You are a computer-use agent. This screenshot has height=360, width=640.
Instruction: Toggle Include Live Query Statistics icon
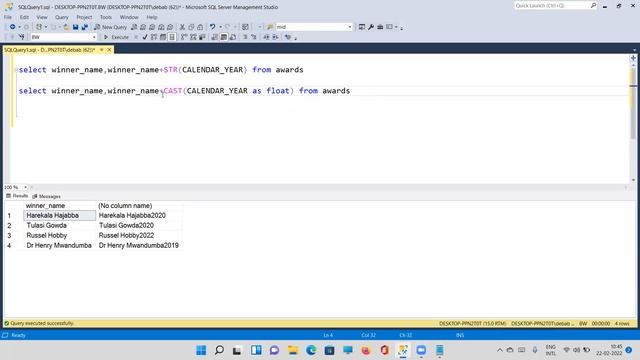193,37
